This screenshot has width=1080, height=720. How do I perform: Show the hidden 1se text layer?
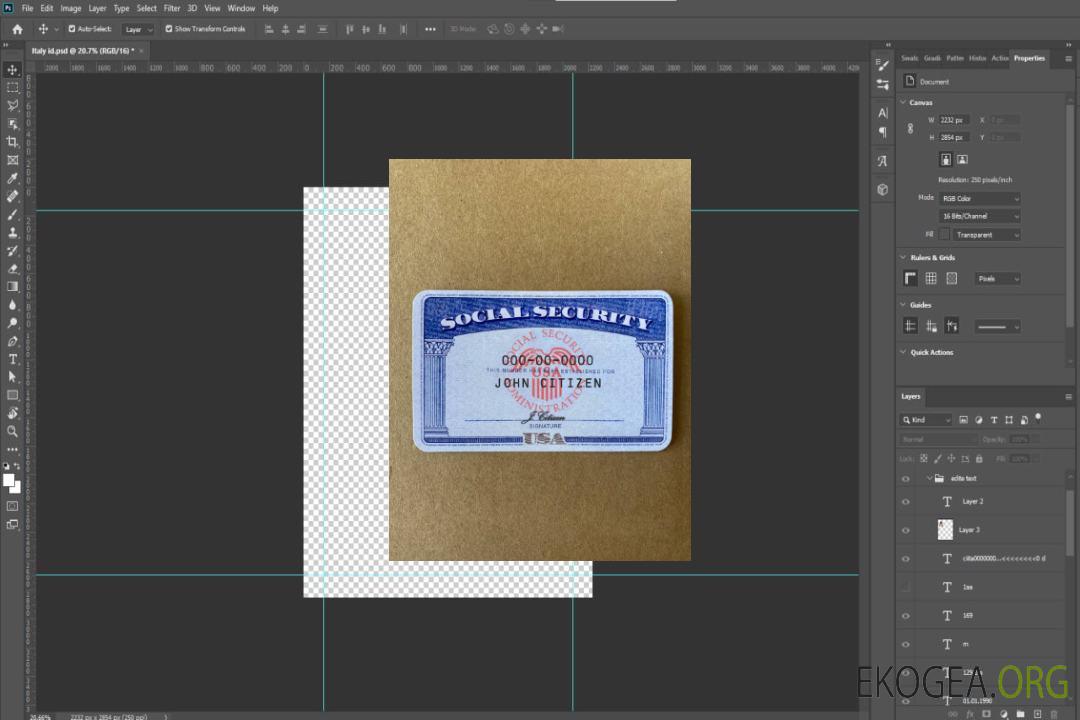pos(906,587)
